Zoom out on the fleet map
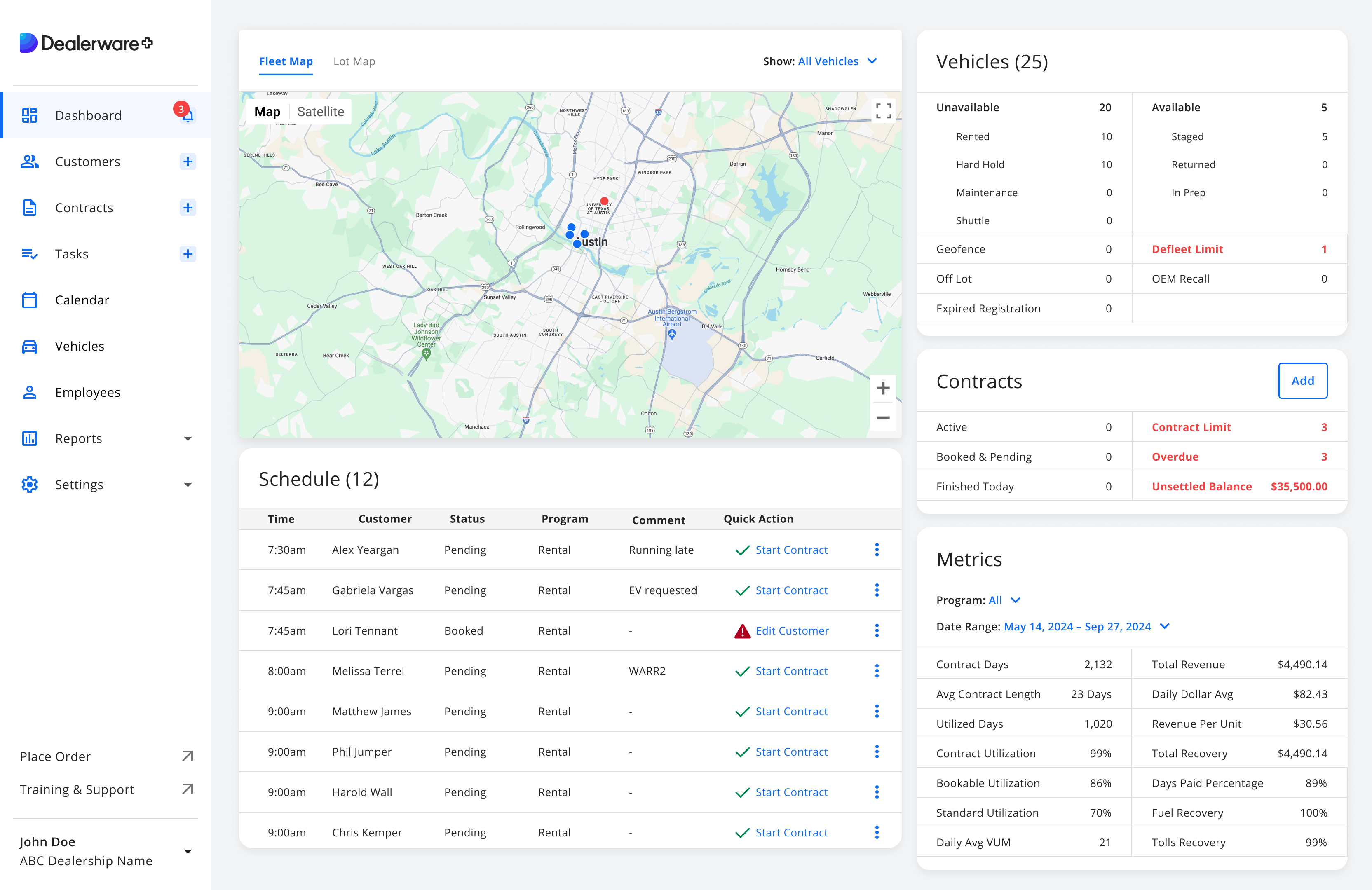 pos(882,417)
